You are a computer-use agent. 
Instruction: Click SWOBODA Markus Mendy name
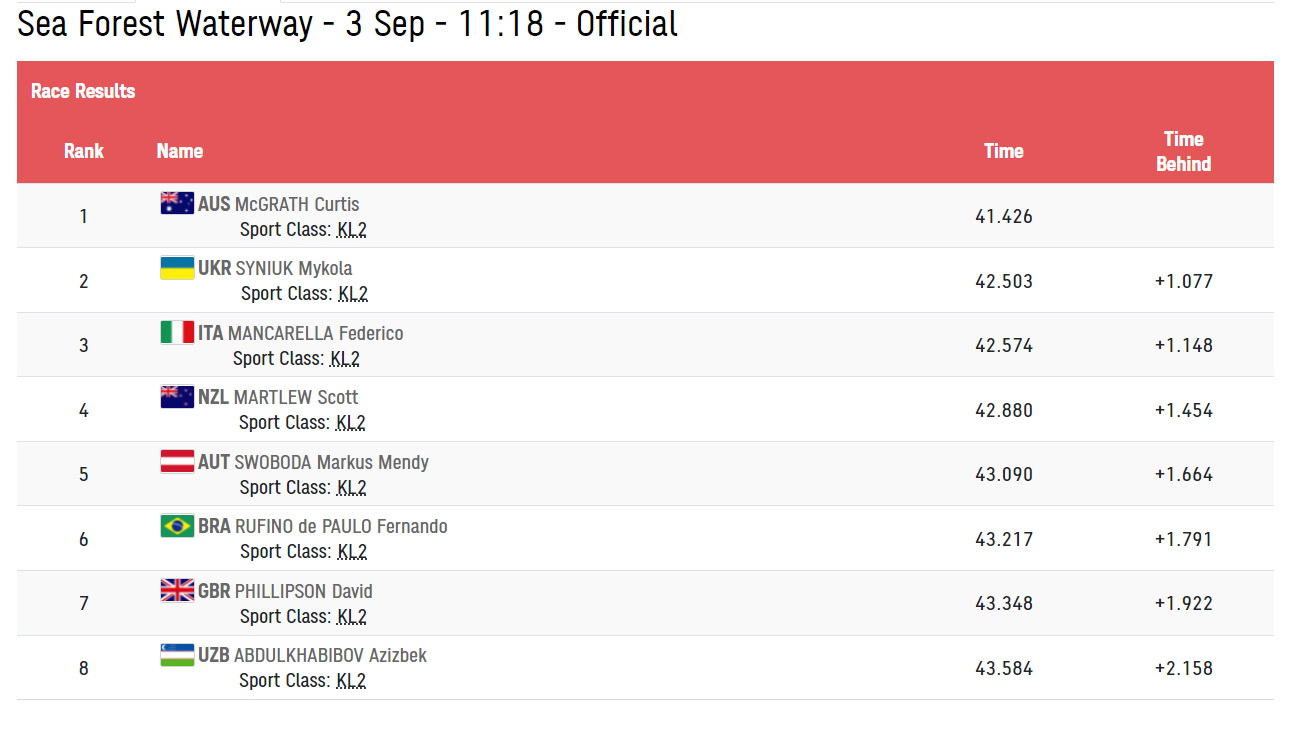coord(331,462)
